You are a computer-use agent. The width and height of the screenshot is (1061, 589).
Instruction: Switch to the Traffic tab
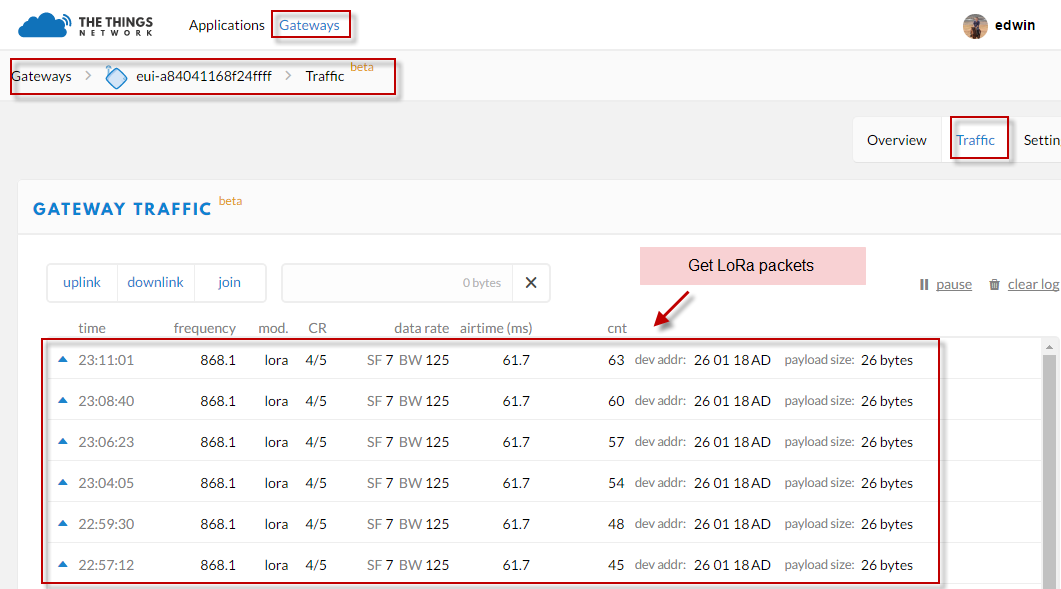point(975,140)
